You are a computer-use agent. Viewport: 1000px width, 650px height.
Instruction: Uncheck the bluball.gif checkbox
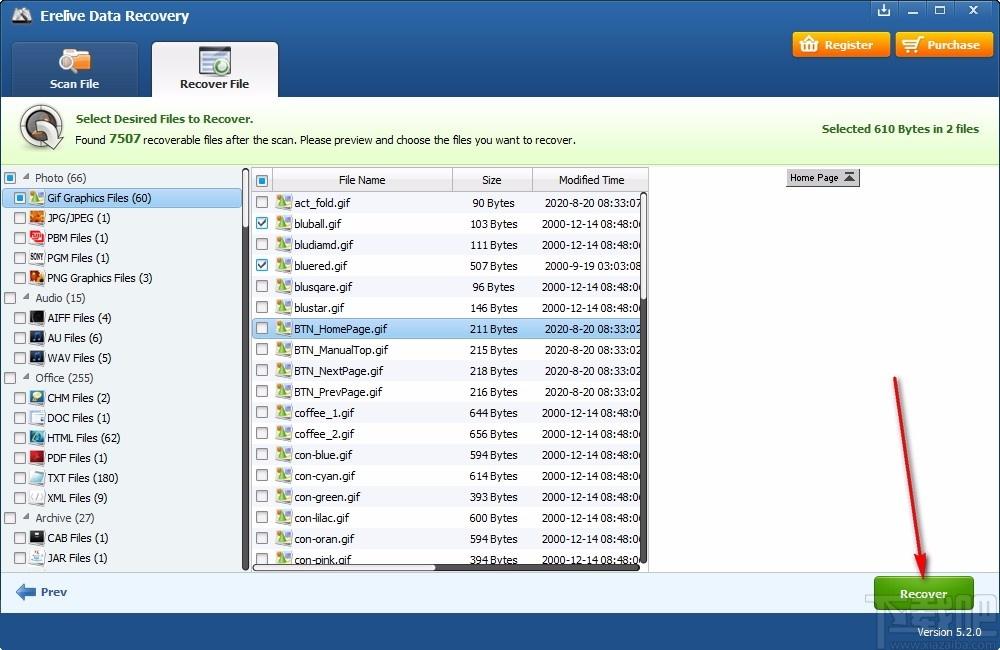coord(262,223)
